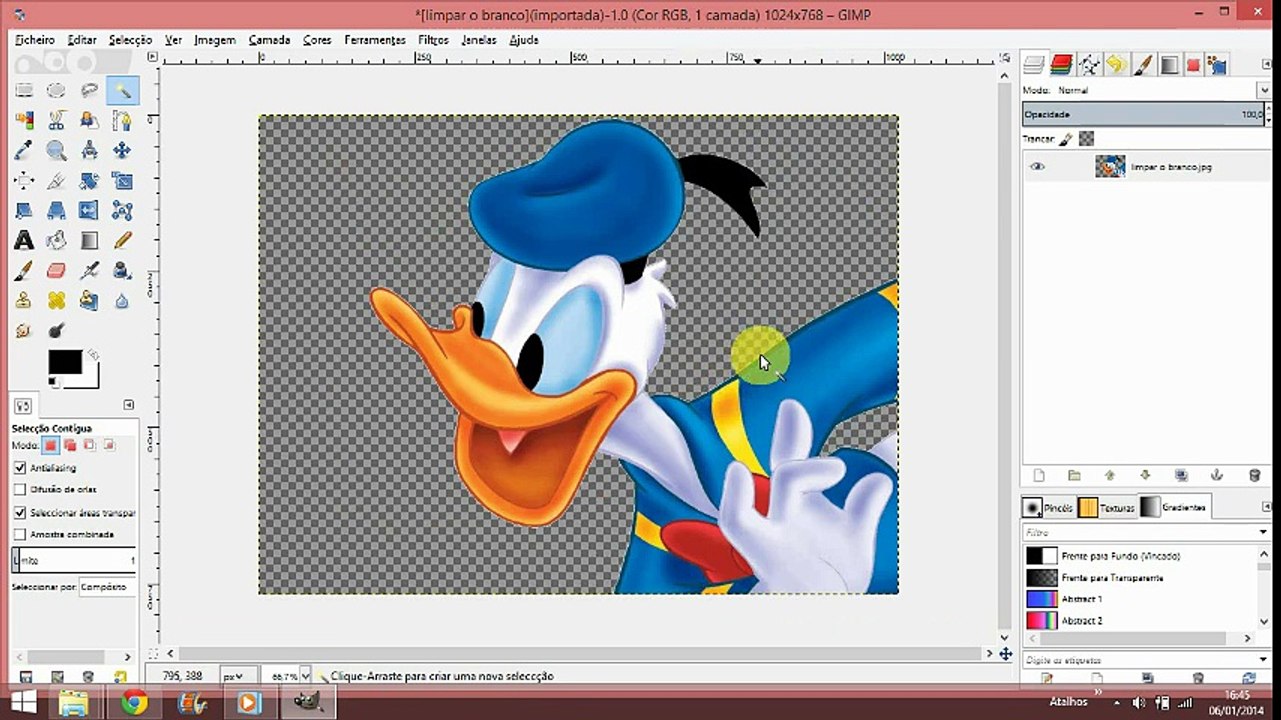Open the Cores menu
Viewport: 1281px width, 720px height.
tap(317, 40)
